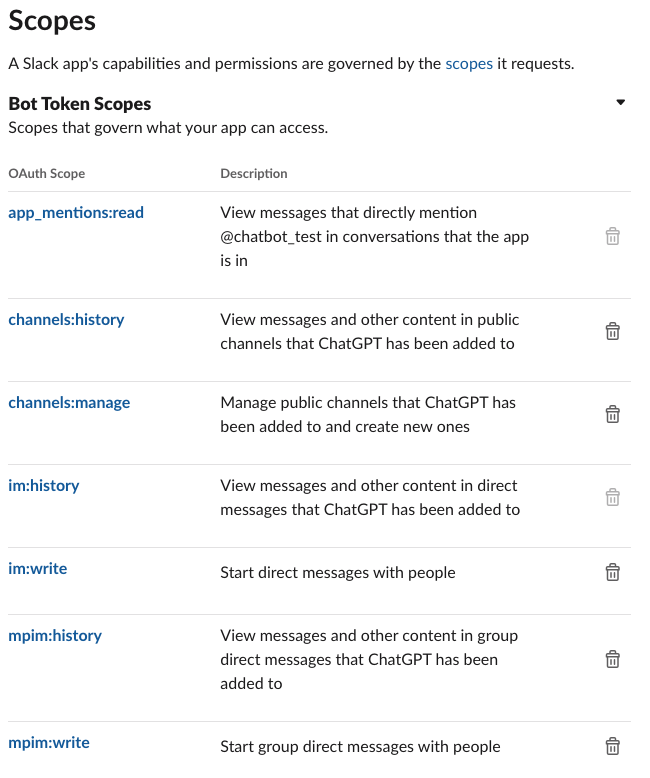Click the OAuth Scope column header
Viewport: 650px width, 778px height.
coord(47,173)
